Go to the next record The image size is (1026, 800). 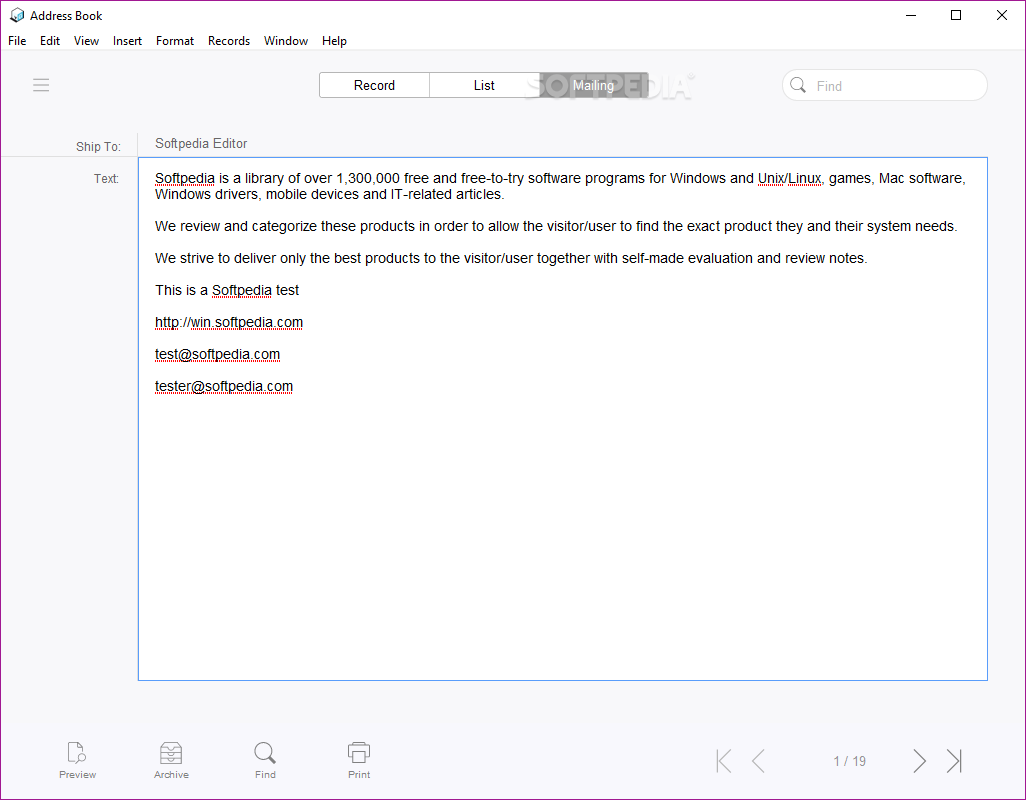[919, 761]
